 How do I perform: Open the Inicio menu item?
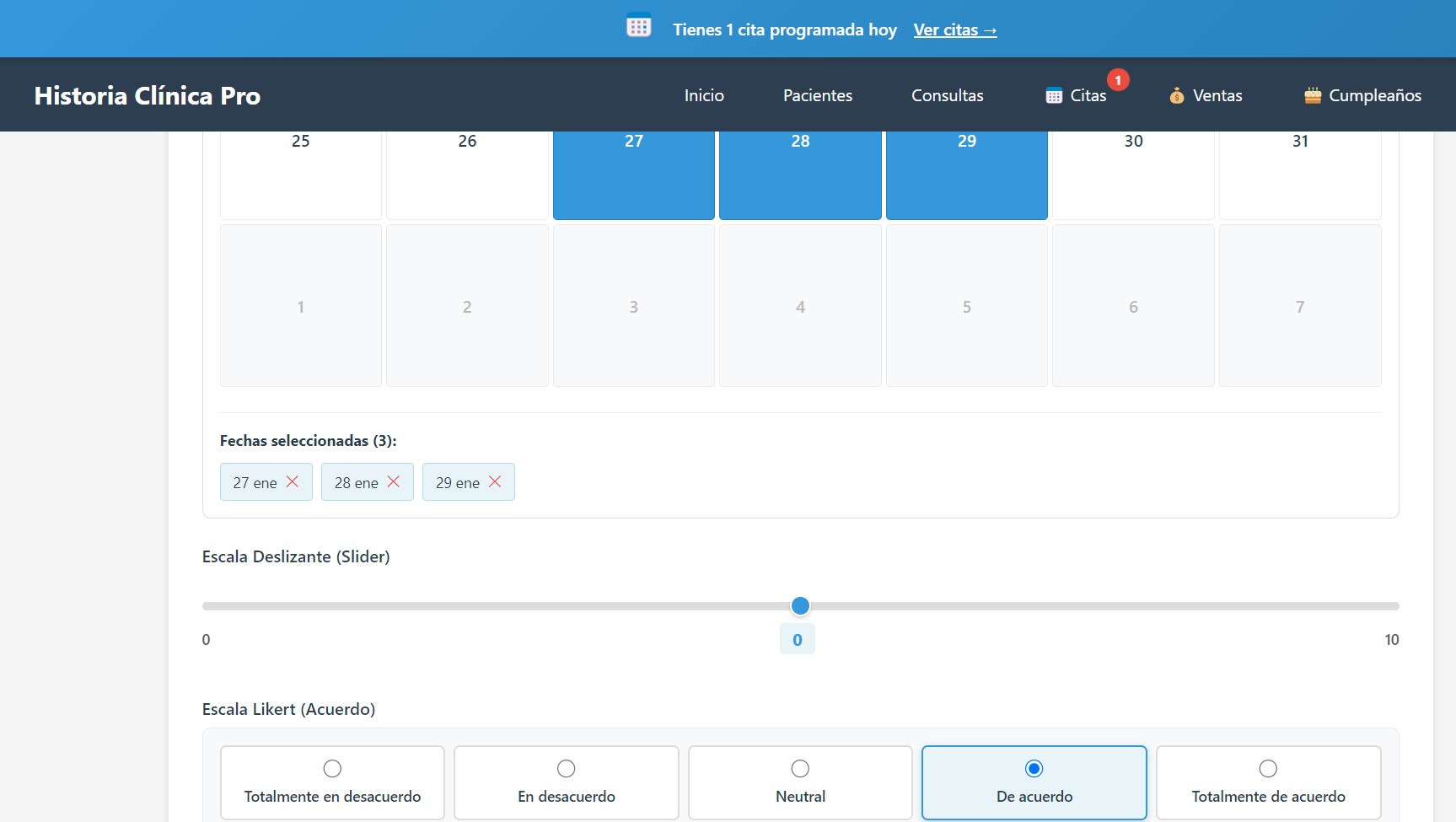[704, 95]
